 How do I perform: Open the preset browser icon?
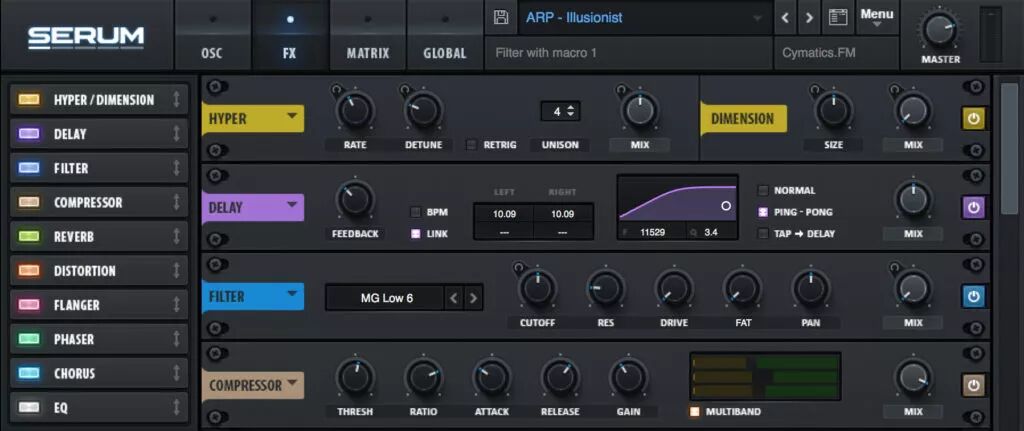pos(838,18)
